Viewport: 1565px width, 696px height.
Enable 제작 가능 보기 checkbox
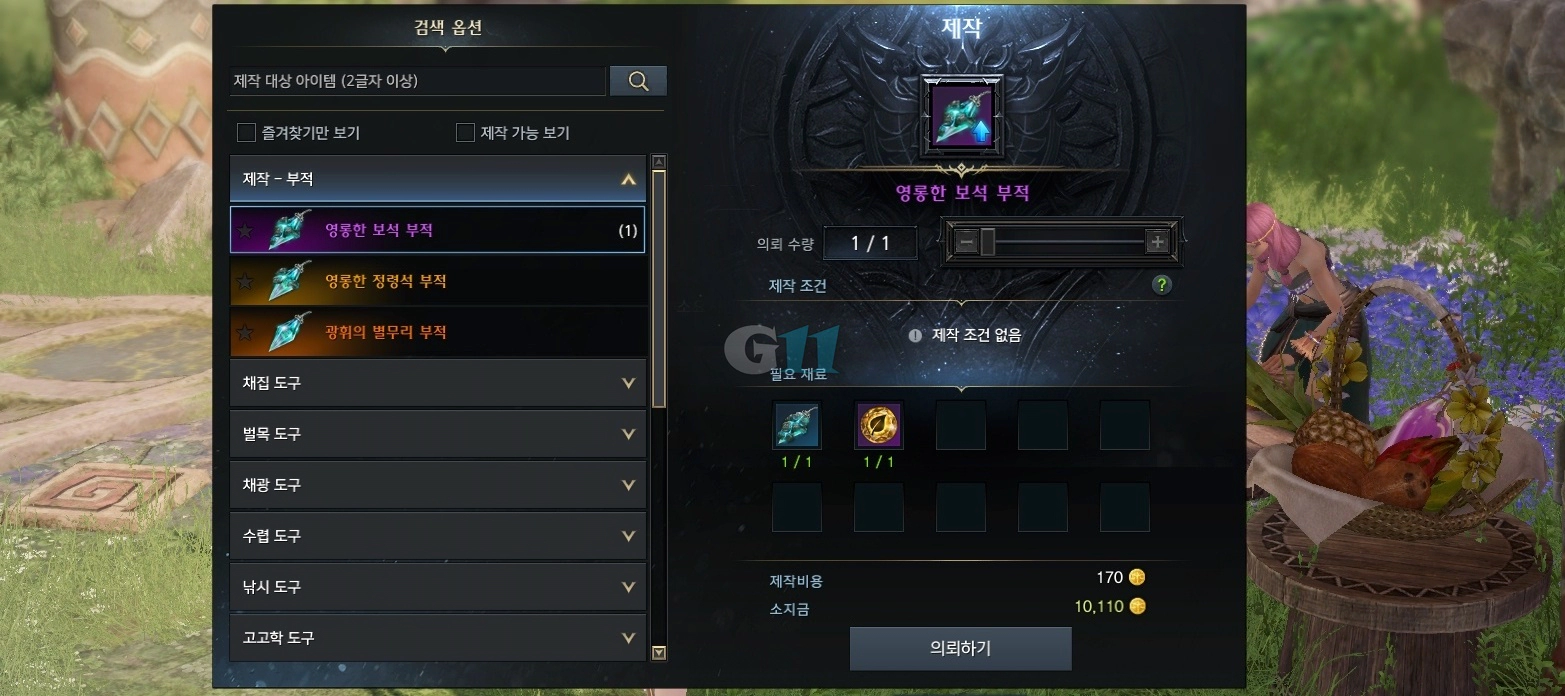pyautogui.click(x=465, y=132)
